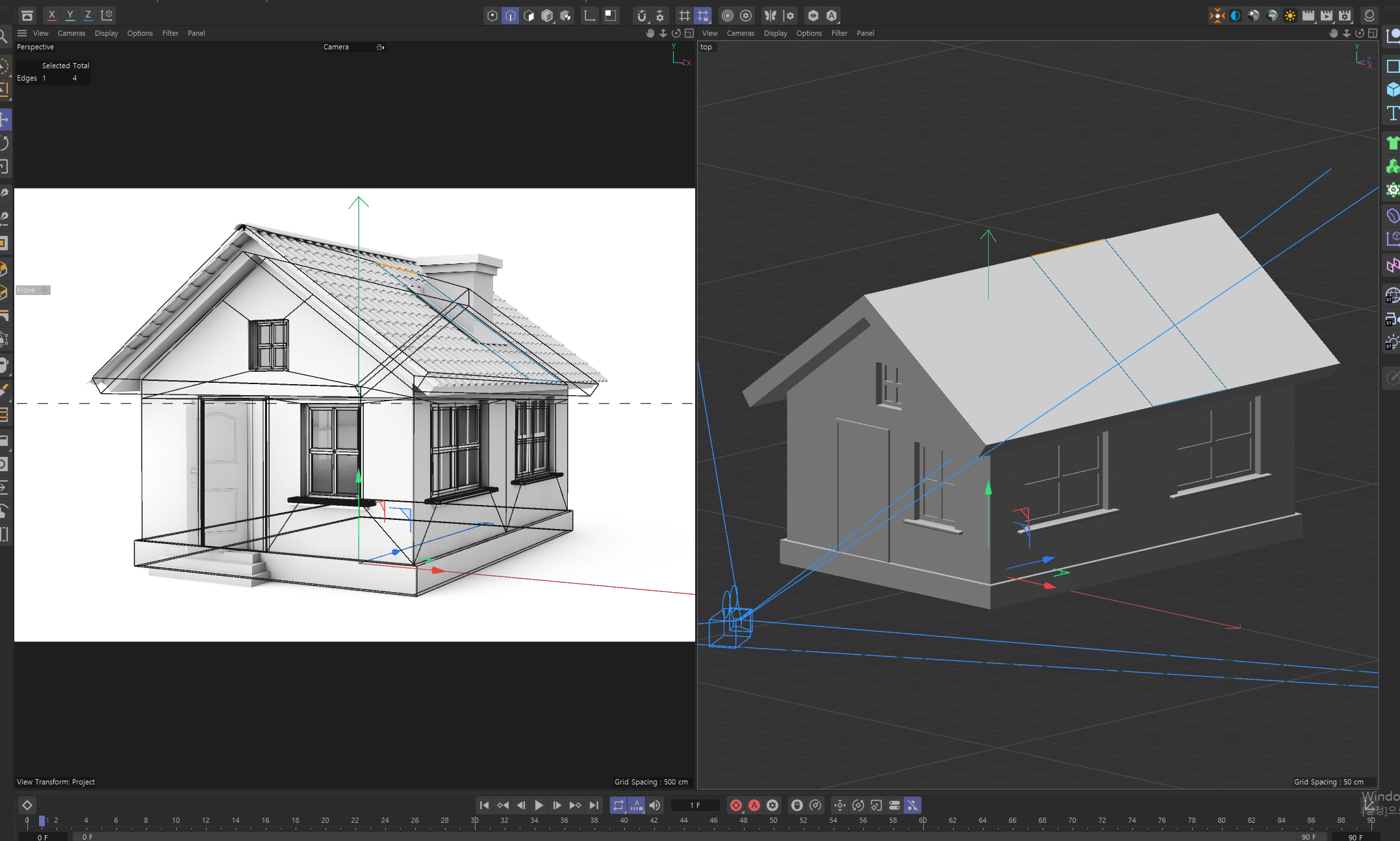Click the current frame field 1 F
The width and height of the screenshot is (1400, 841).
click(x=694, y=805)
